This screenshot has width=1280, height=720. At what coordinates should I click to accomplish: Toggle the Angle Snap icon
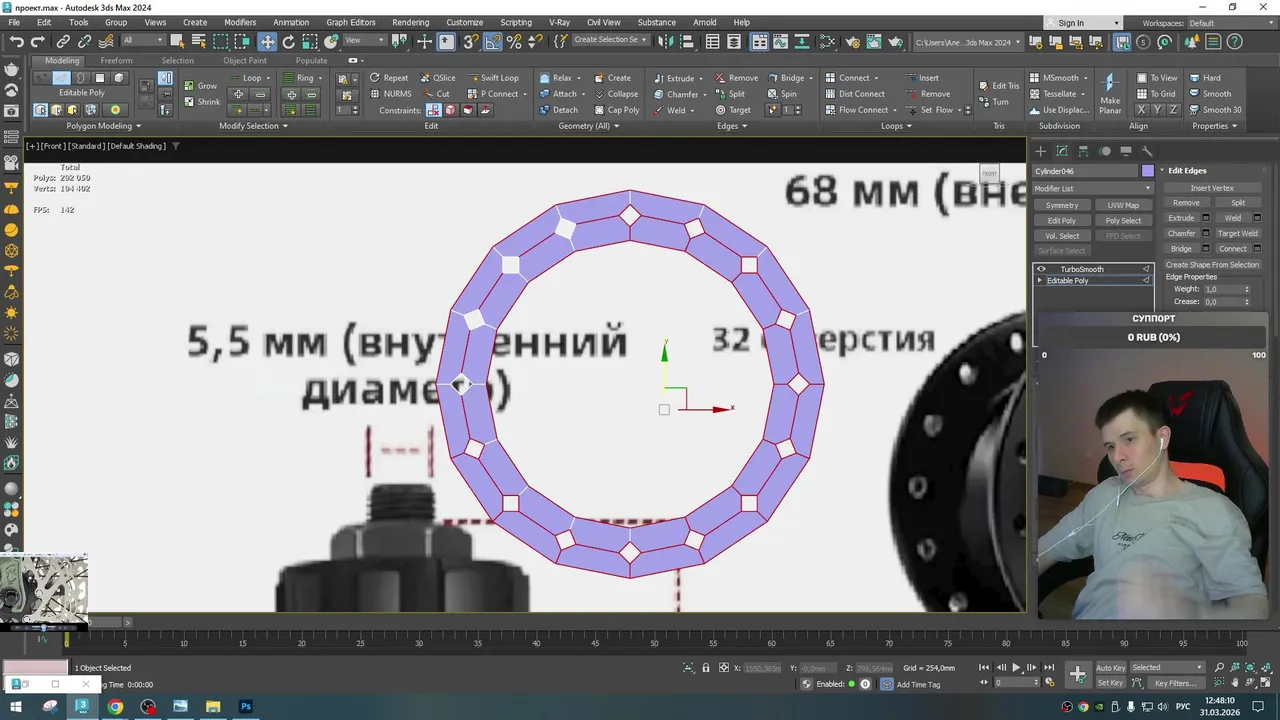click(493, 41)
